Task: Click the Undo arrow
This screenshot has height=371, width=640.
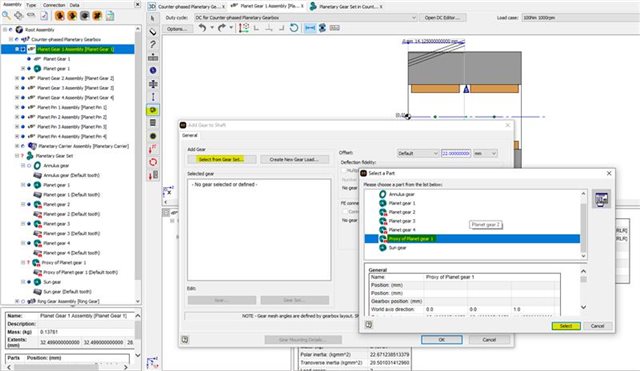Action: click(202, 28)
